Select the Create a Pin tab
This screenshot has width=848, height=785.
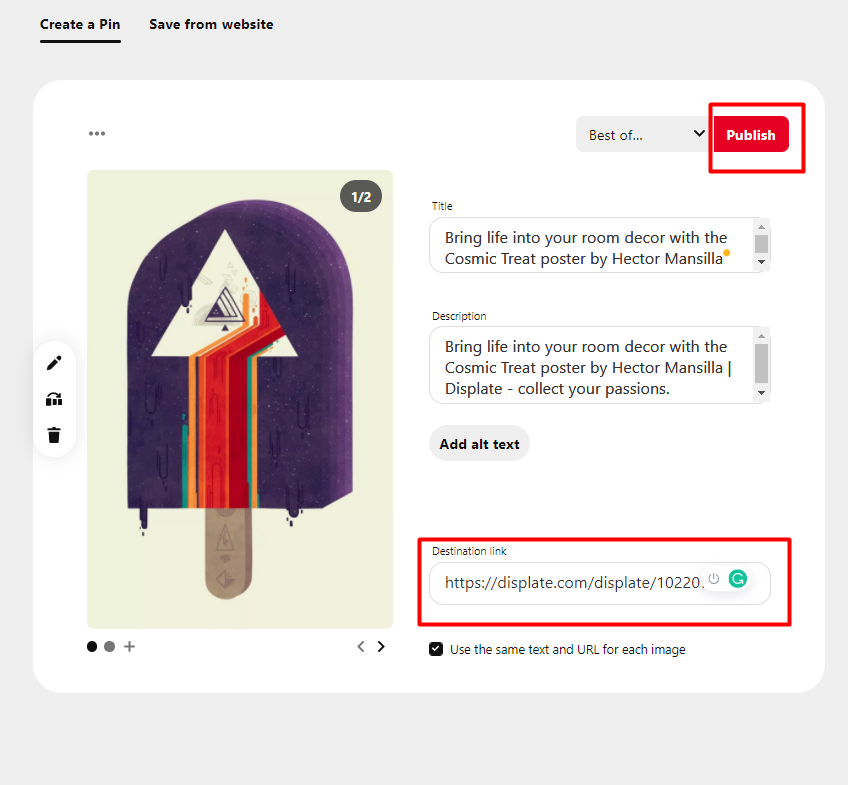click(x=80, y=25)
